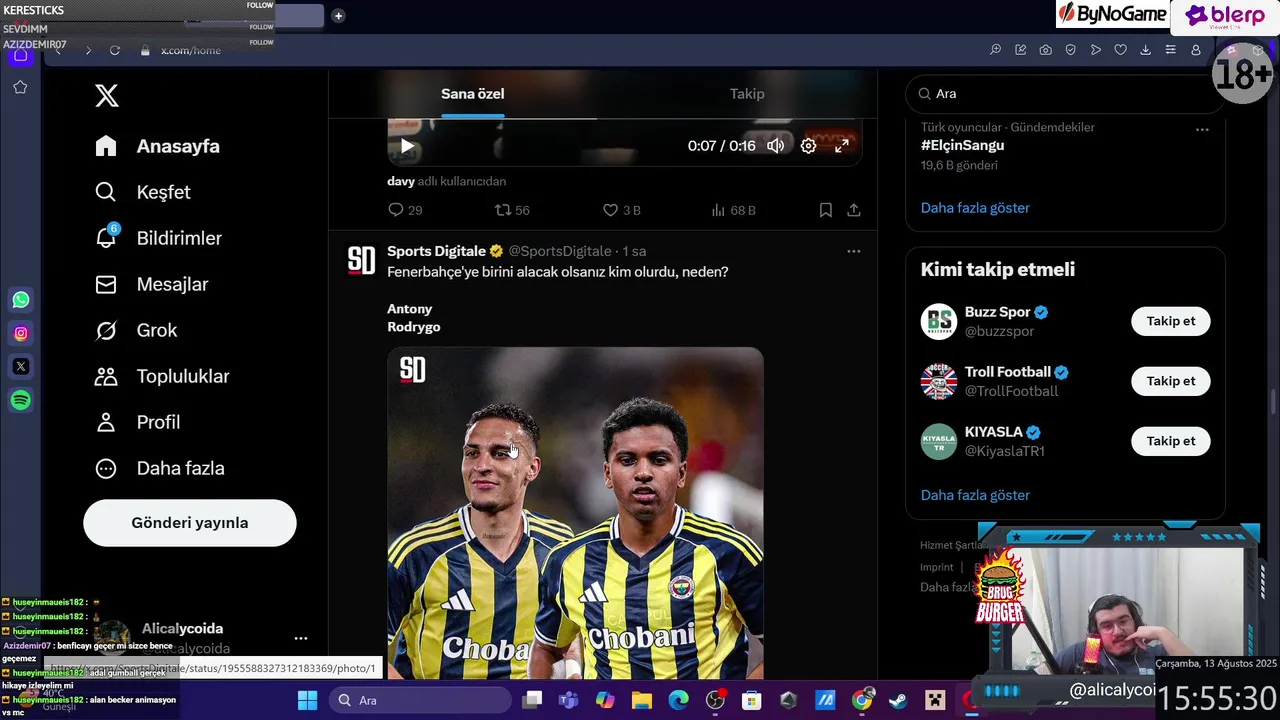Open Easy setup sliders icon
1280x720 pixels.
(x=1170, y=50)
